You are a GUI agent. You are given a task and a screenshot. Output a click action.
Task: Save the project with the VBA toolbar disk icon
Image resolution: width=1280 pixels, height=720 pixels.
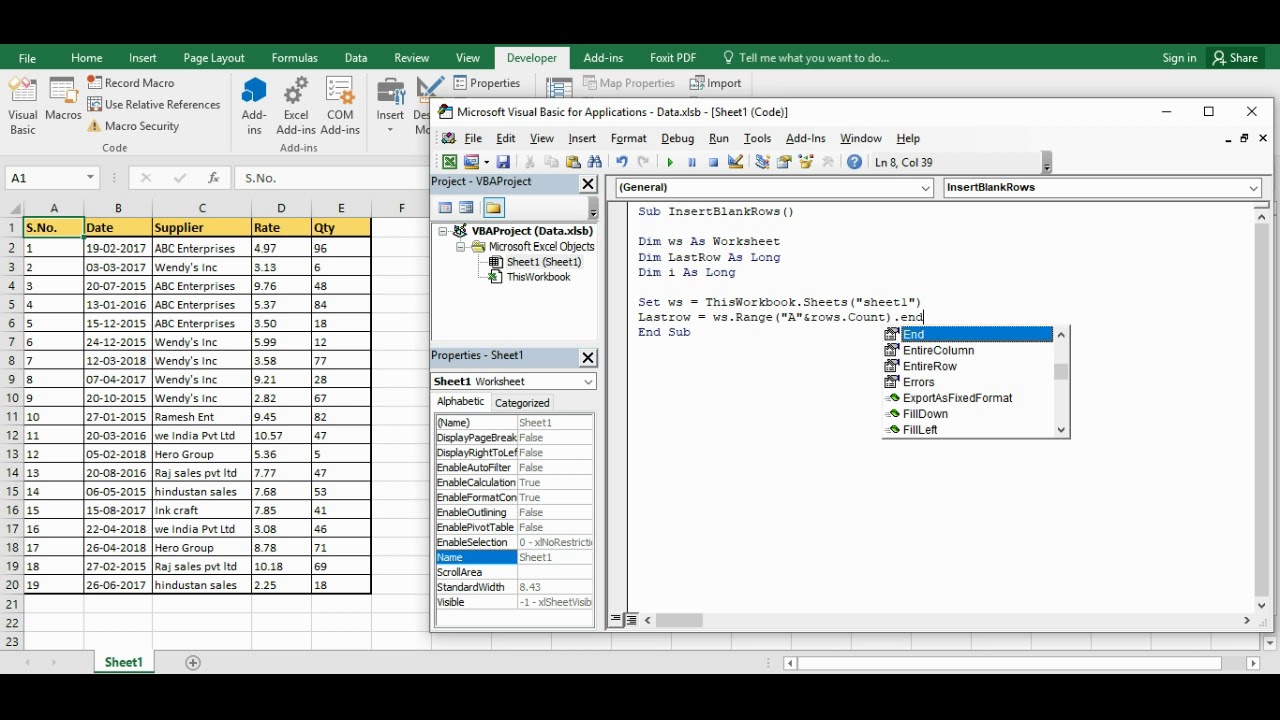503,162
